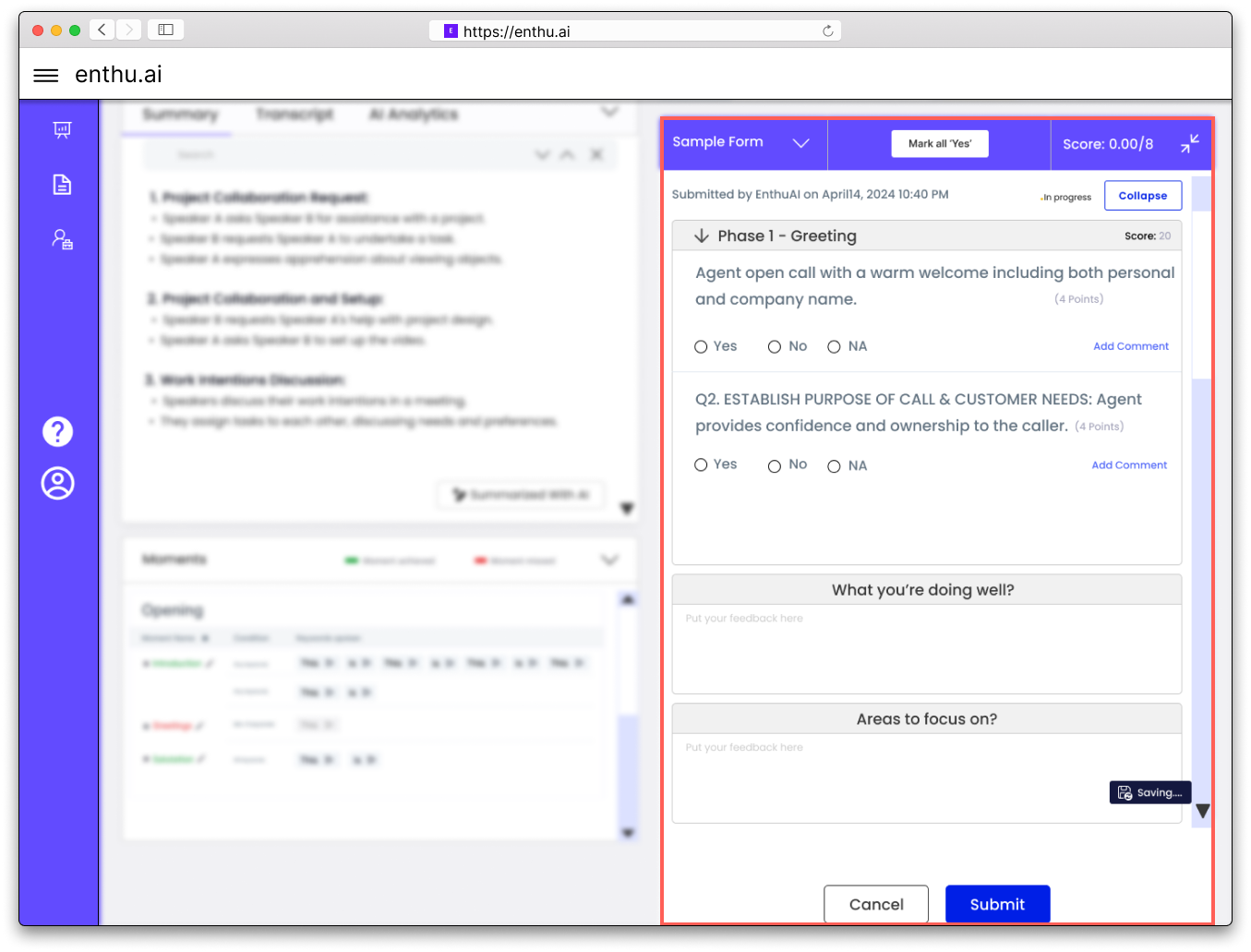The image size is (1251, 952).
Task: Open the agent user sidebar icon
Action: coord(62,240)
